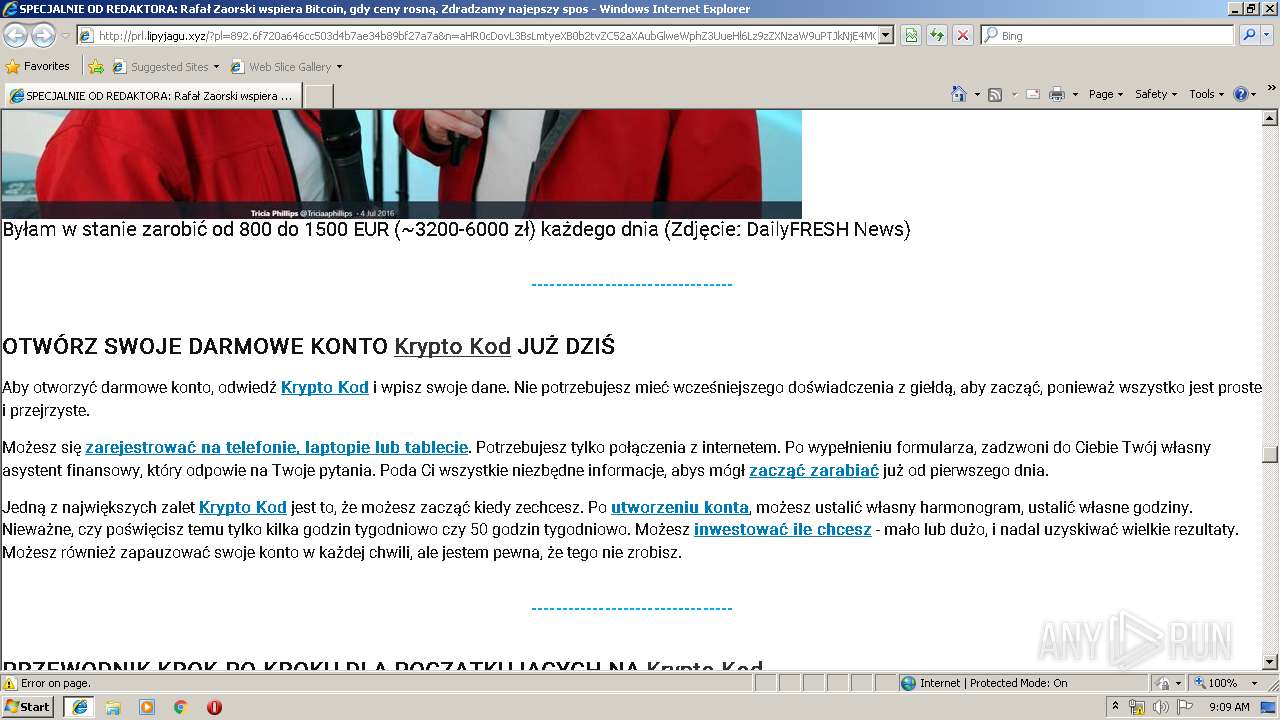1280x720 pixels.
Task: Open the red Opera icon in taskbar
Action: point(214,707)
